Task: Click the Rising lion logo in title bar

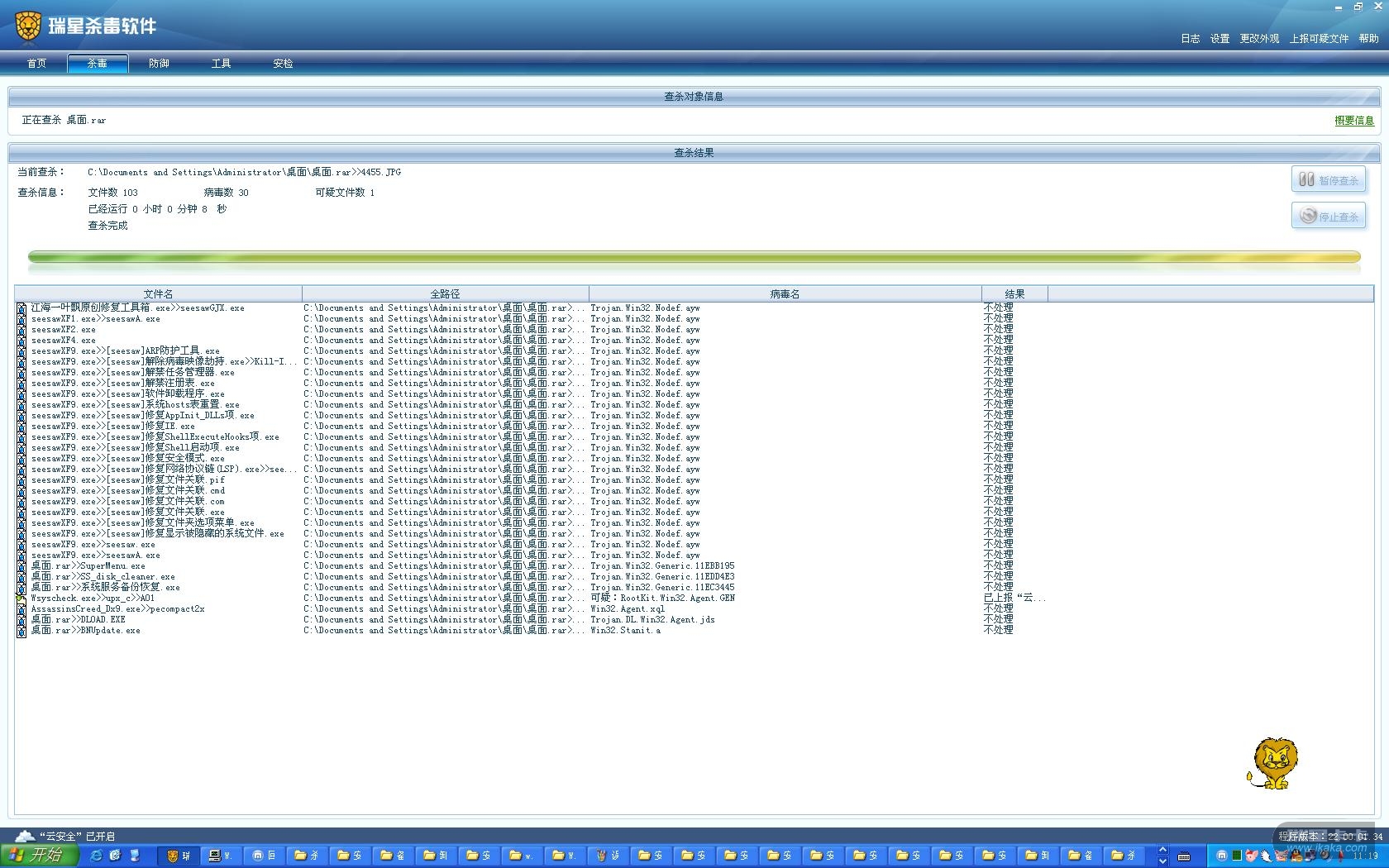Action: coord(28,26)
